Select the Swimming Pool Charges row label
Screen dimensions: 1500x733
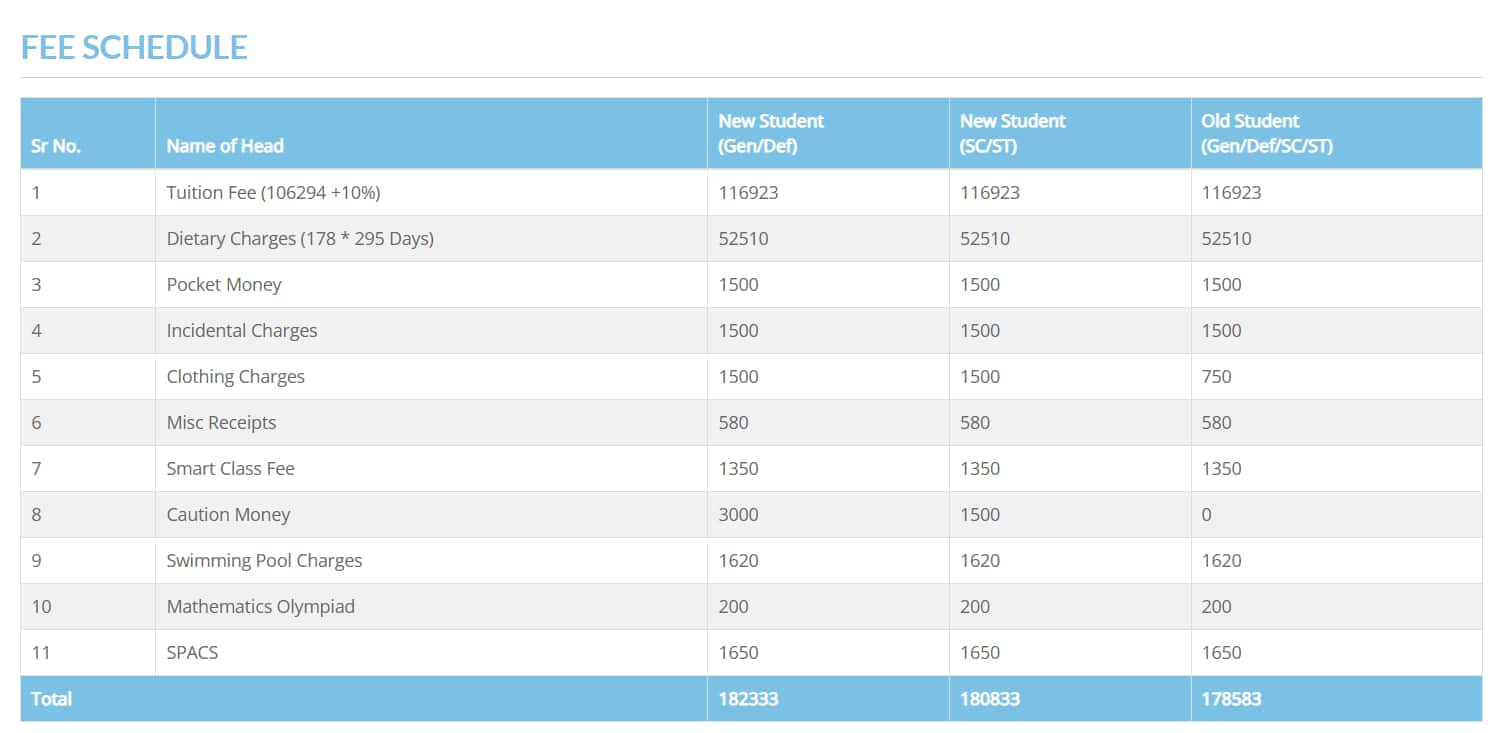click(x=264, y=561)
